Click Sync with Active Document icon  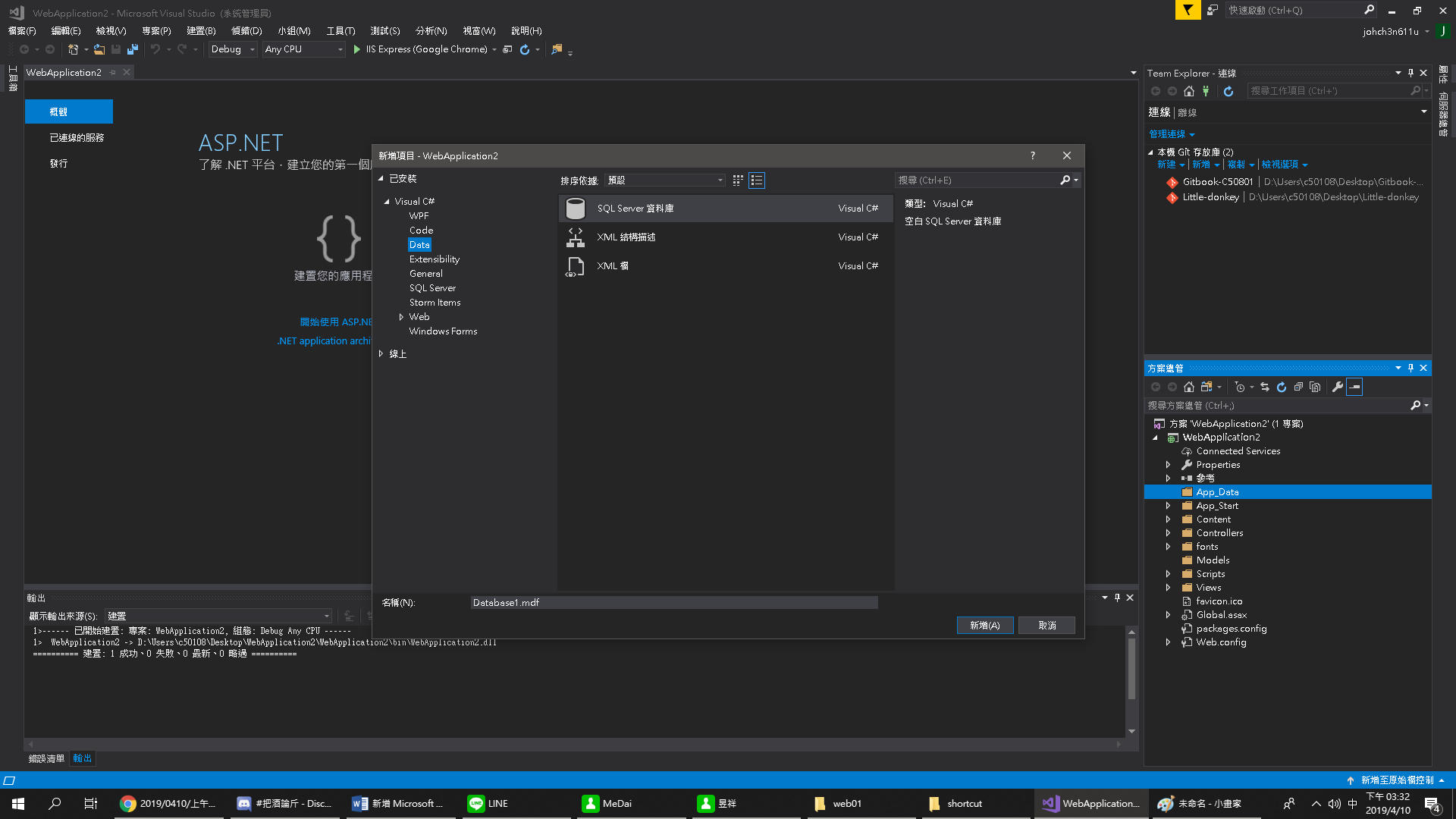pyautogui.click(x=1265, y=387)
